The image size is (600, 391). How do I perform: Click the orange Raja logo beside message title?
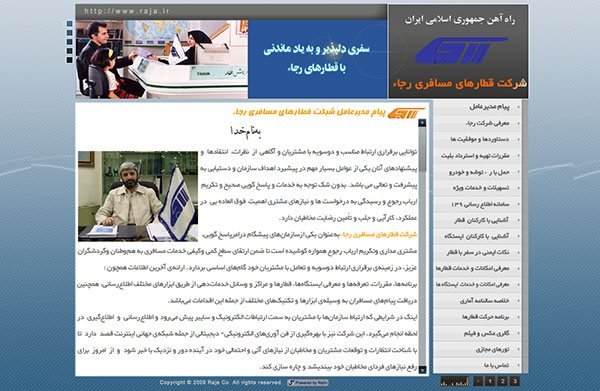point(406,114)
